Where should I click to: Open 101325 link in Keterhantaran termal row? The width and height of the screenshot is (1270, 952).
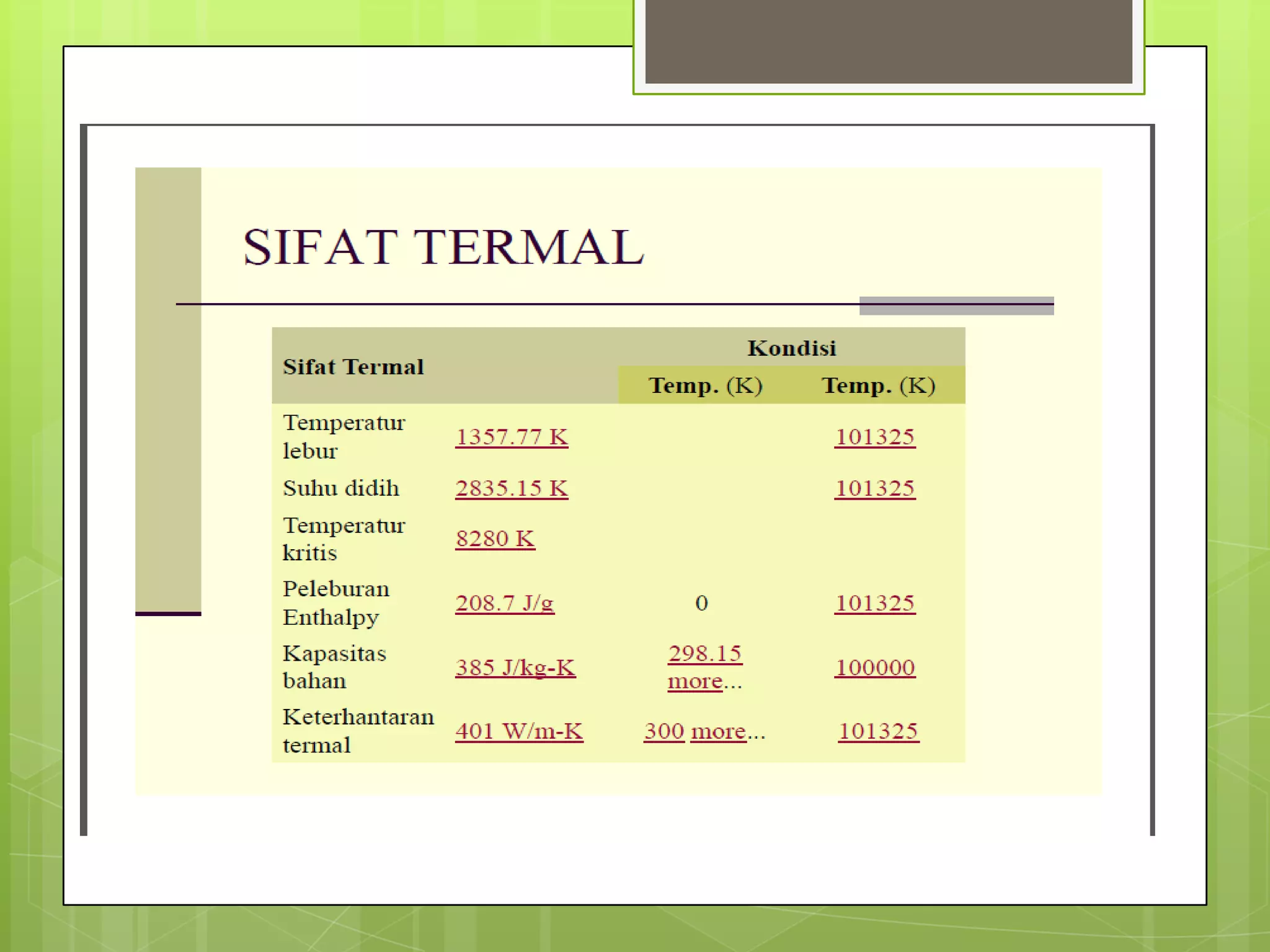(x=878, y=731)
